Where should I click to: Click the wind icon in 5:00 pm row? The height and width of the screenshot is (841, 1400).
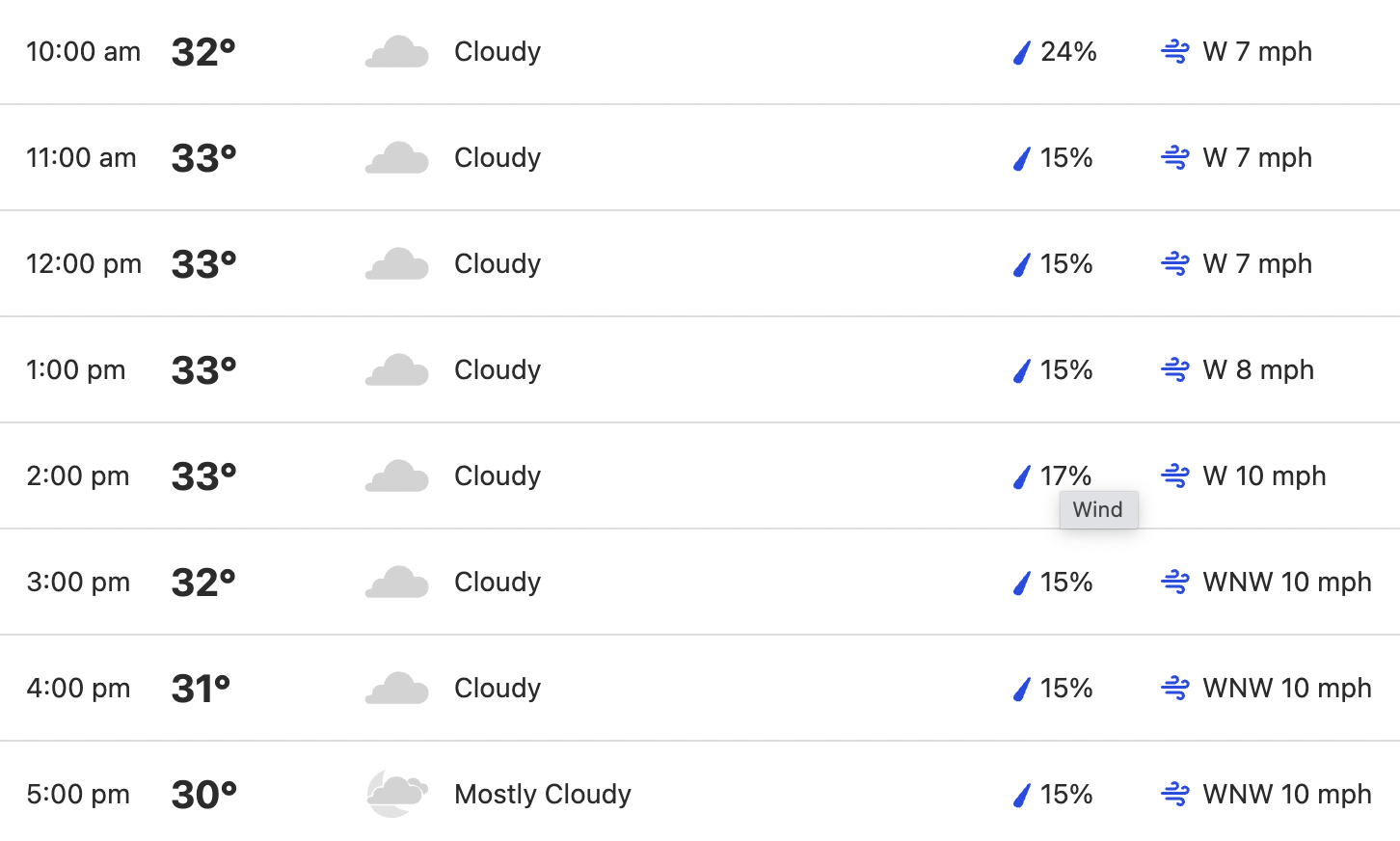pyautogui.click(x=1174, y=794)
